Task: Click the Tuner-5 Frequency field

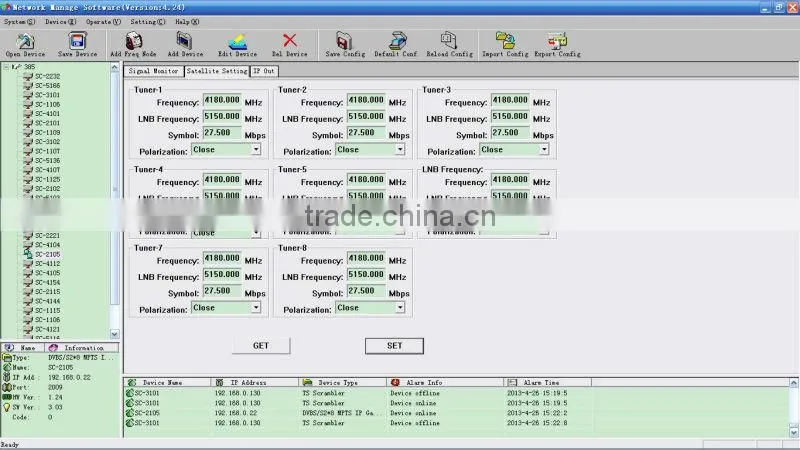Action: 366,180
